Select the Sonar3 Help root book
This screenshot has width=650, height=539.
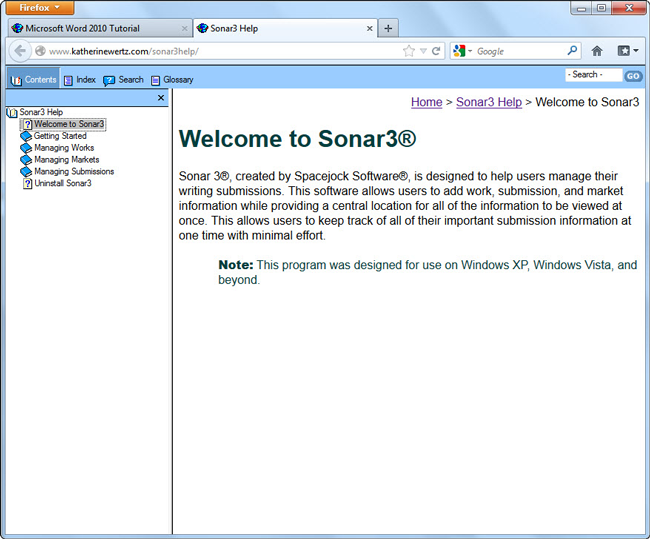pyautogui.click(x=41, y=112)
